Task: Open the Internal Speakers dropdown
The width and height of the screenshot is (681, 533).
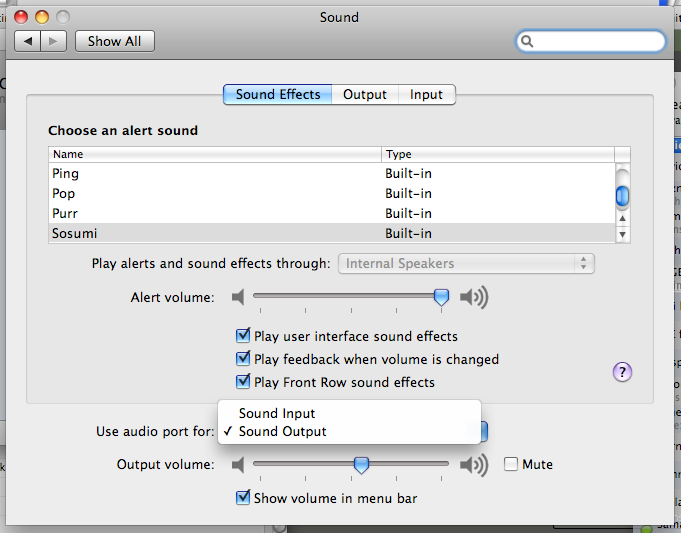Action: [466, 264]
